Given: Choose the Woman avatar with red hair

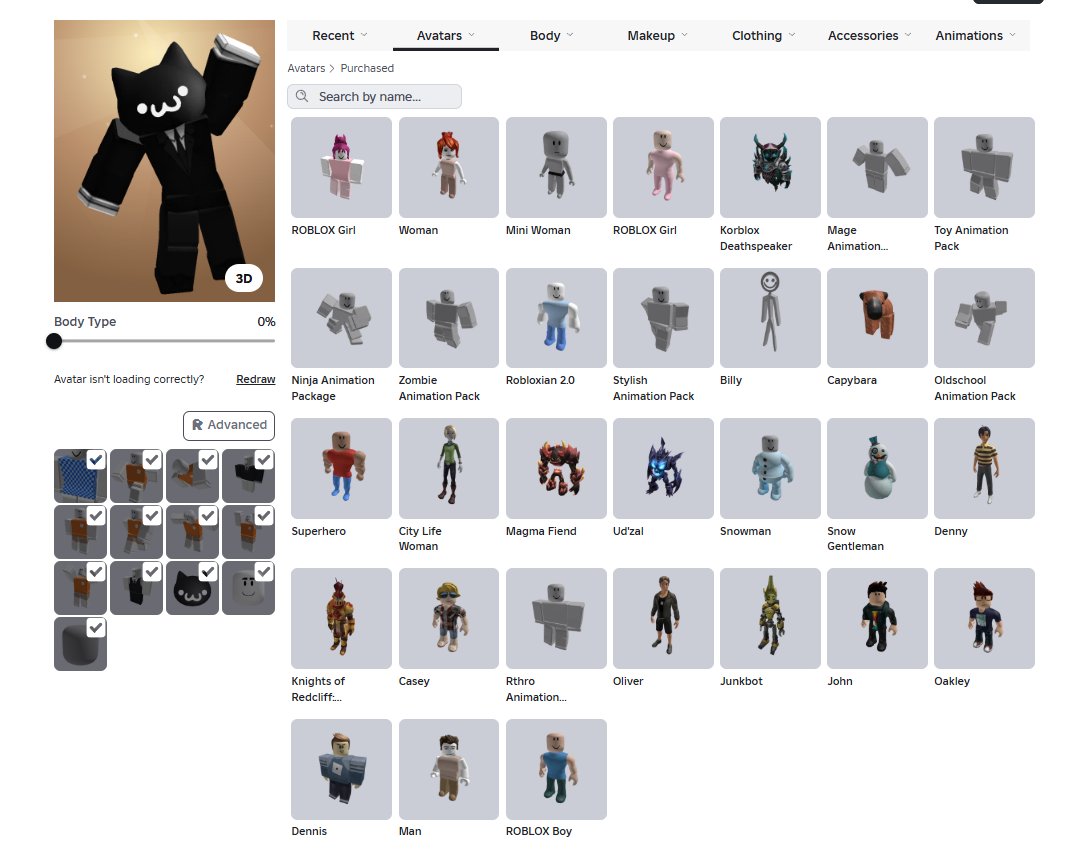Looking at the screenshot, I should (x=449, y=168).
